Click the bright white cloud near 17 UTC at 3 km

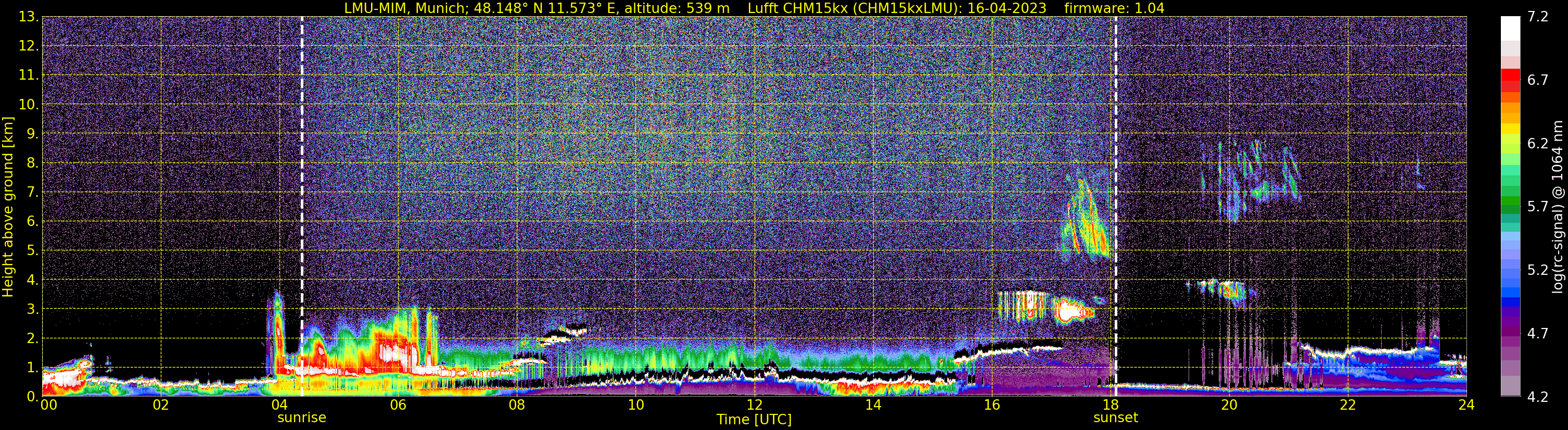point(1073,311)
